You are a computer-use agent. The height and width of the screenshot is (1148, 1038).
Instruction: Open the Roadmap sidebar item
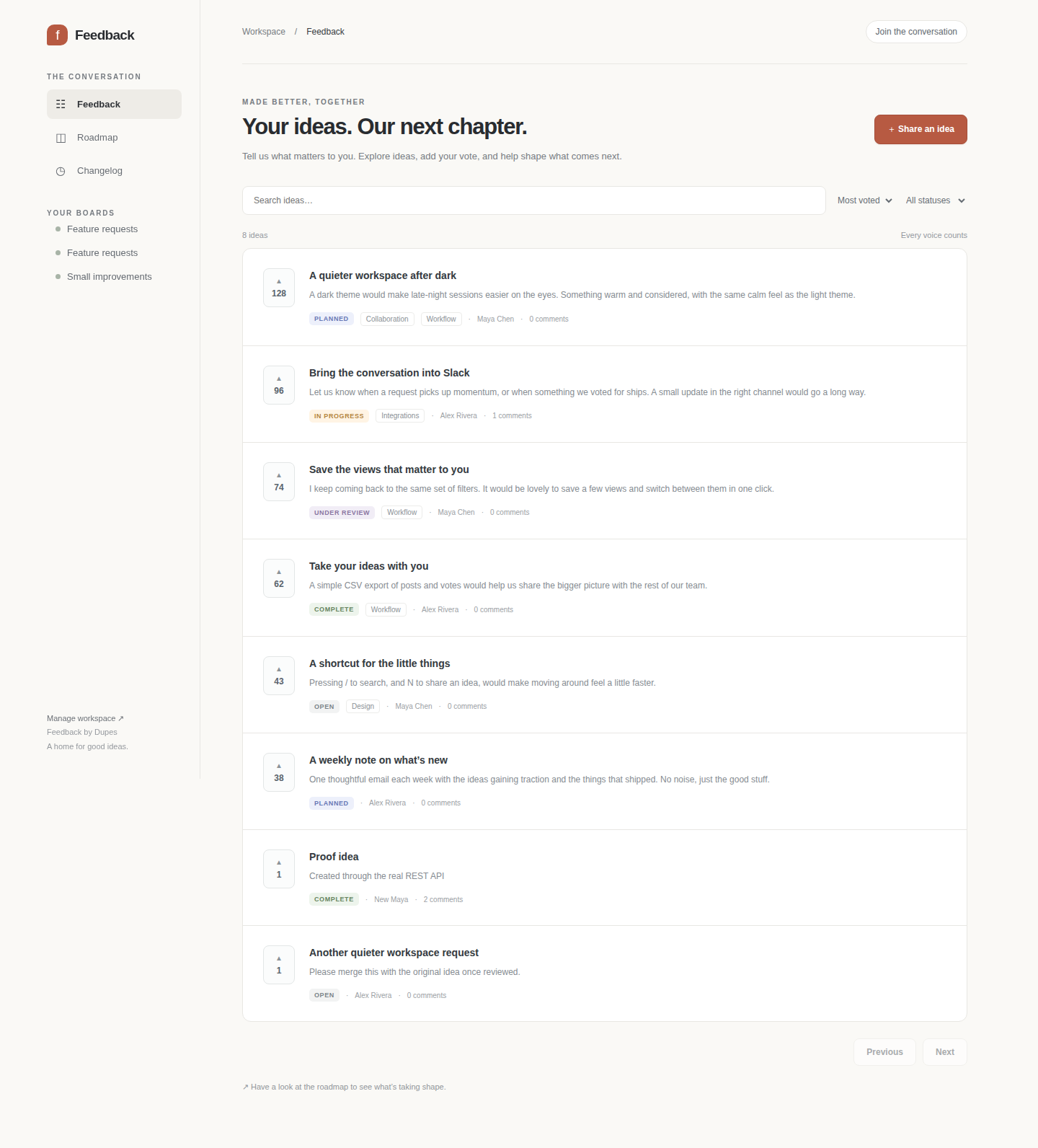point(114,138)
